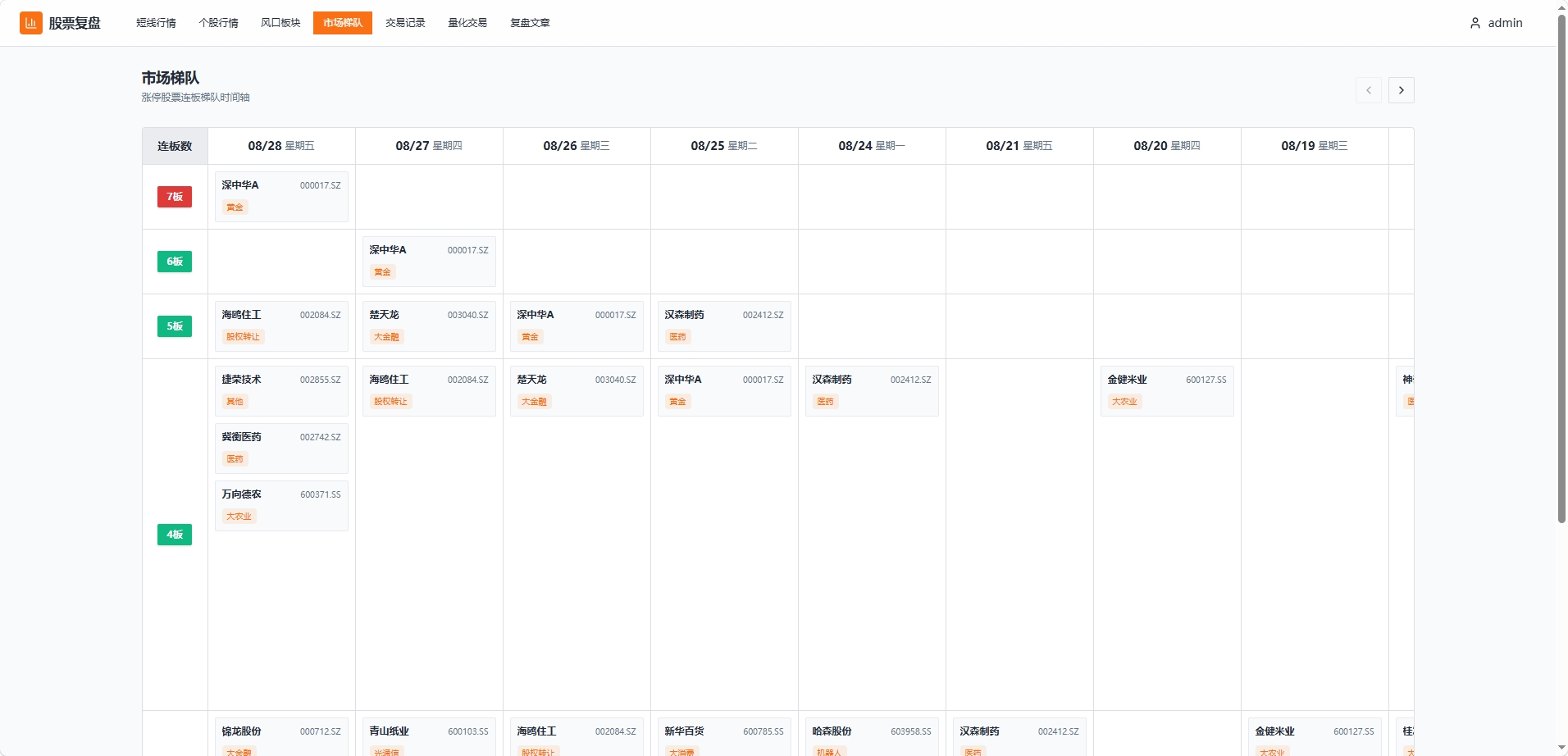Open the admin user profile icon
The width and height of the screenshot is (1568, 756).
point(1475,23)
